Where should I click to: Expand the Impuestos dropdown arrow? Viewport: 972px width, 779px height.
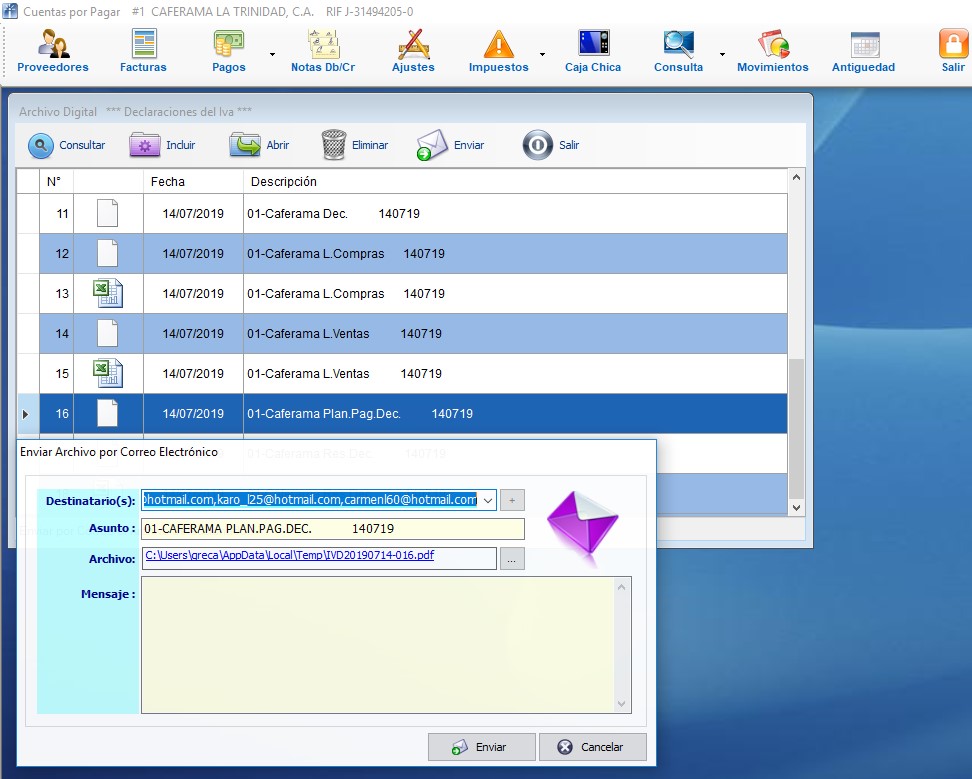click(542, 55)
